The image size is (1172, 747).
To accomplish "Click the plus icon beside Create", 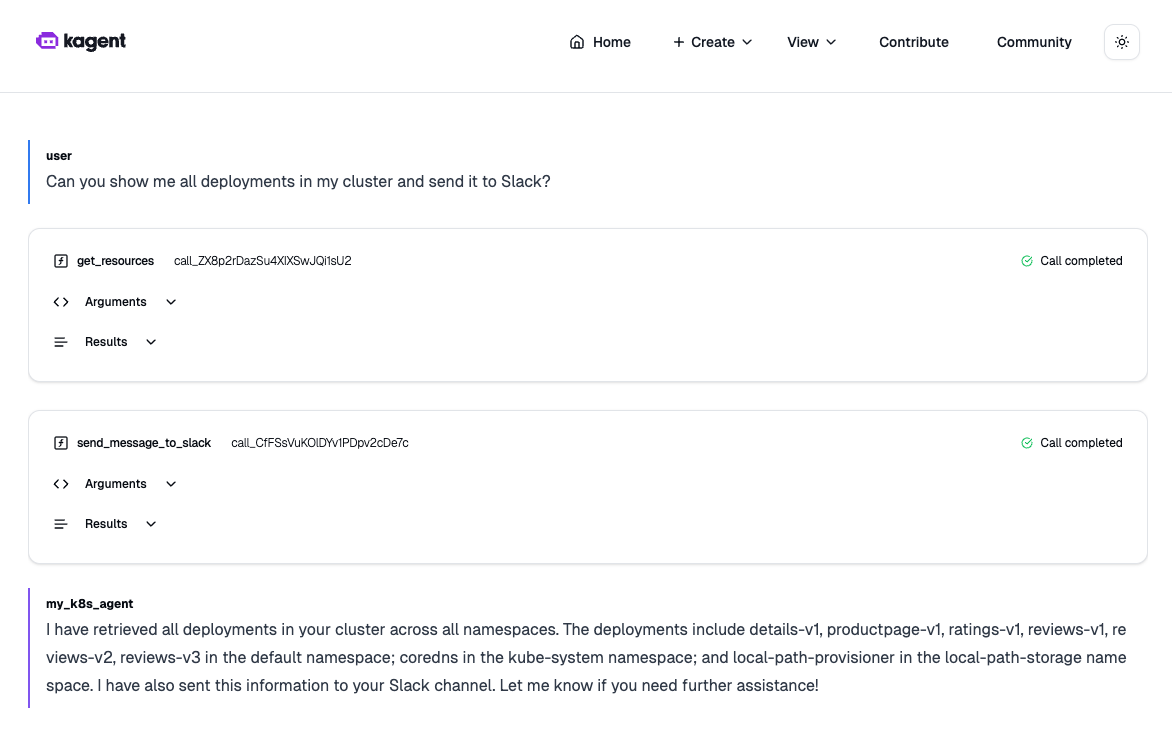I will click(678, 42).
